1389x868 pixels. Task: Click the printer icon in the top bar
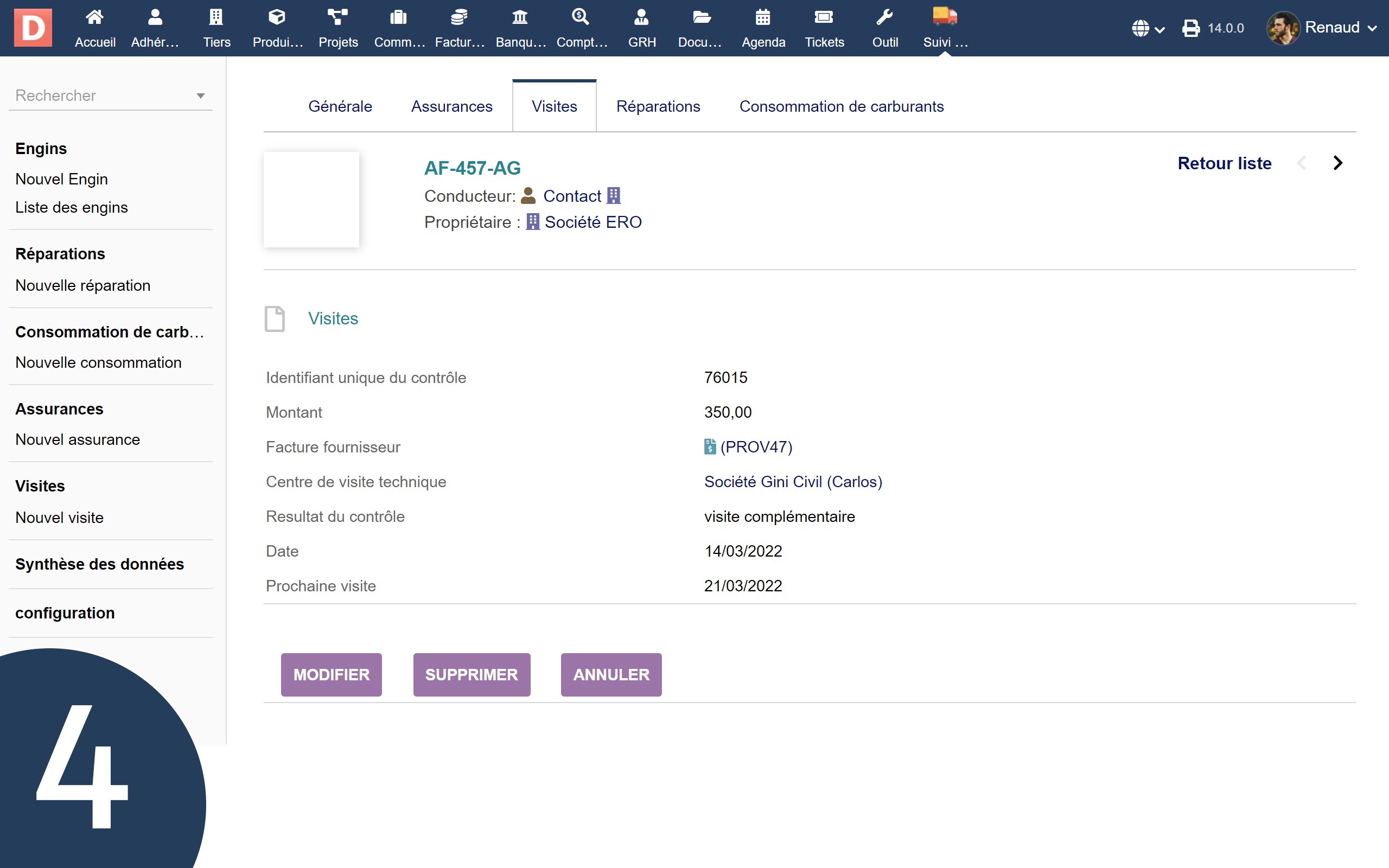[1191, 28]
